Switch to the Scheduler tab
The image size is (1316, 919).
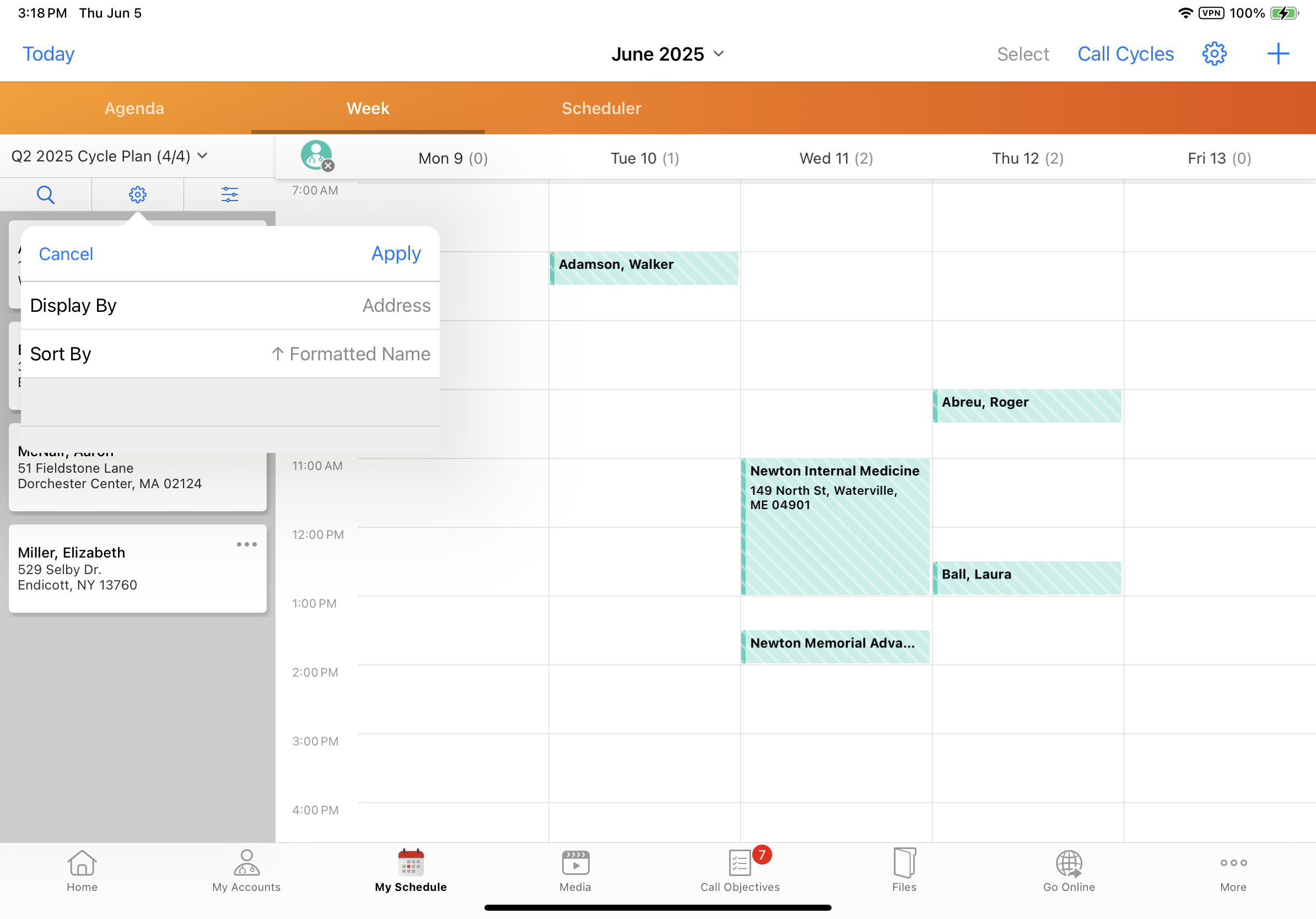601,109
